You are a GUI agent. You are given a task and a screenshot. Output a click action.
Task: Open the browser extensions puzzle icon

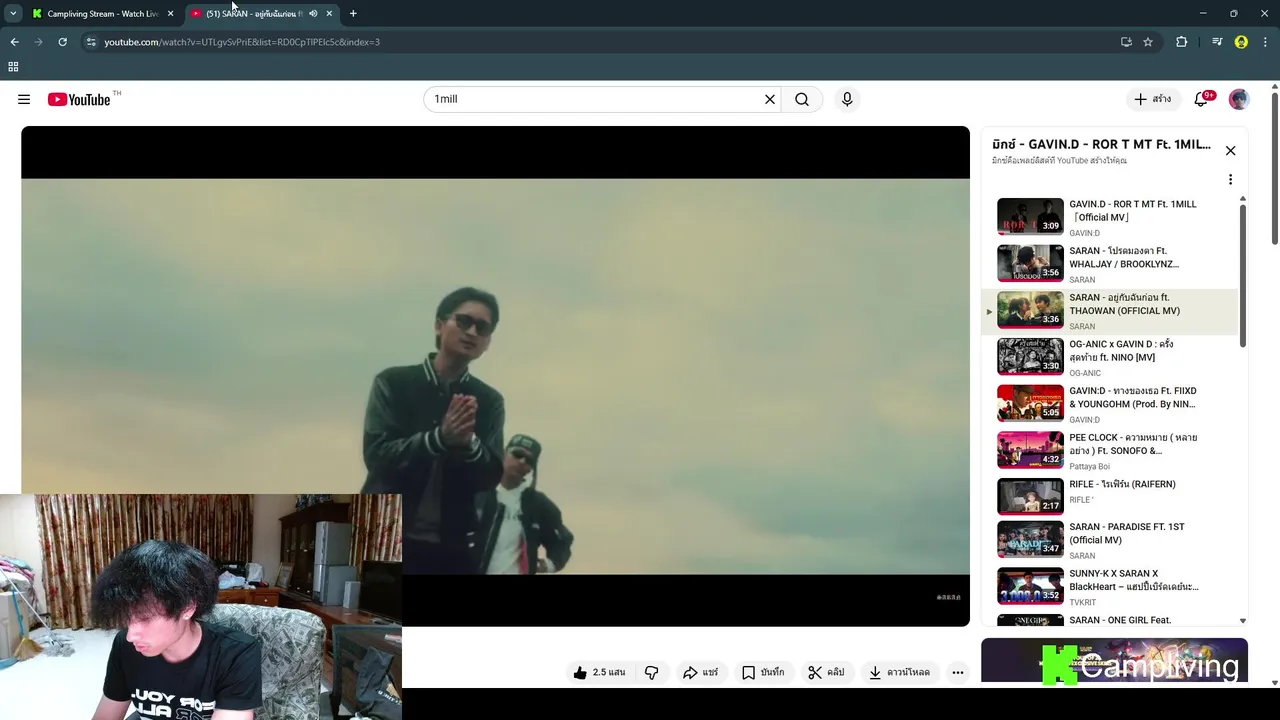click(x=1182, y=42)
